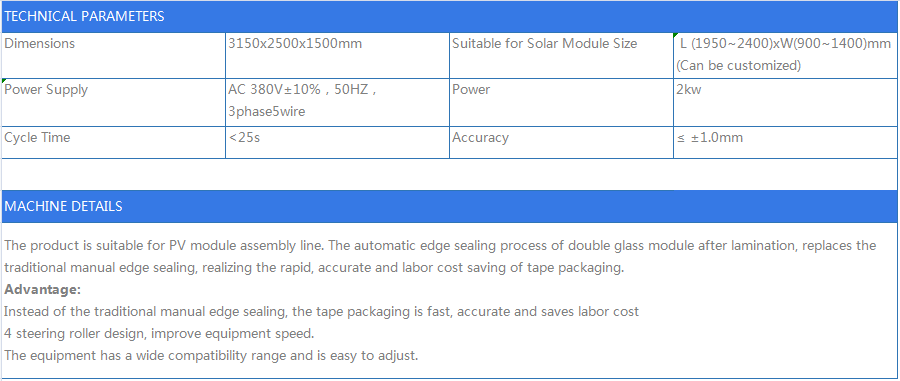Screen dimensions: 900x381
Task: Click the <25s cycle time value
Action: (245, 138)
